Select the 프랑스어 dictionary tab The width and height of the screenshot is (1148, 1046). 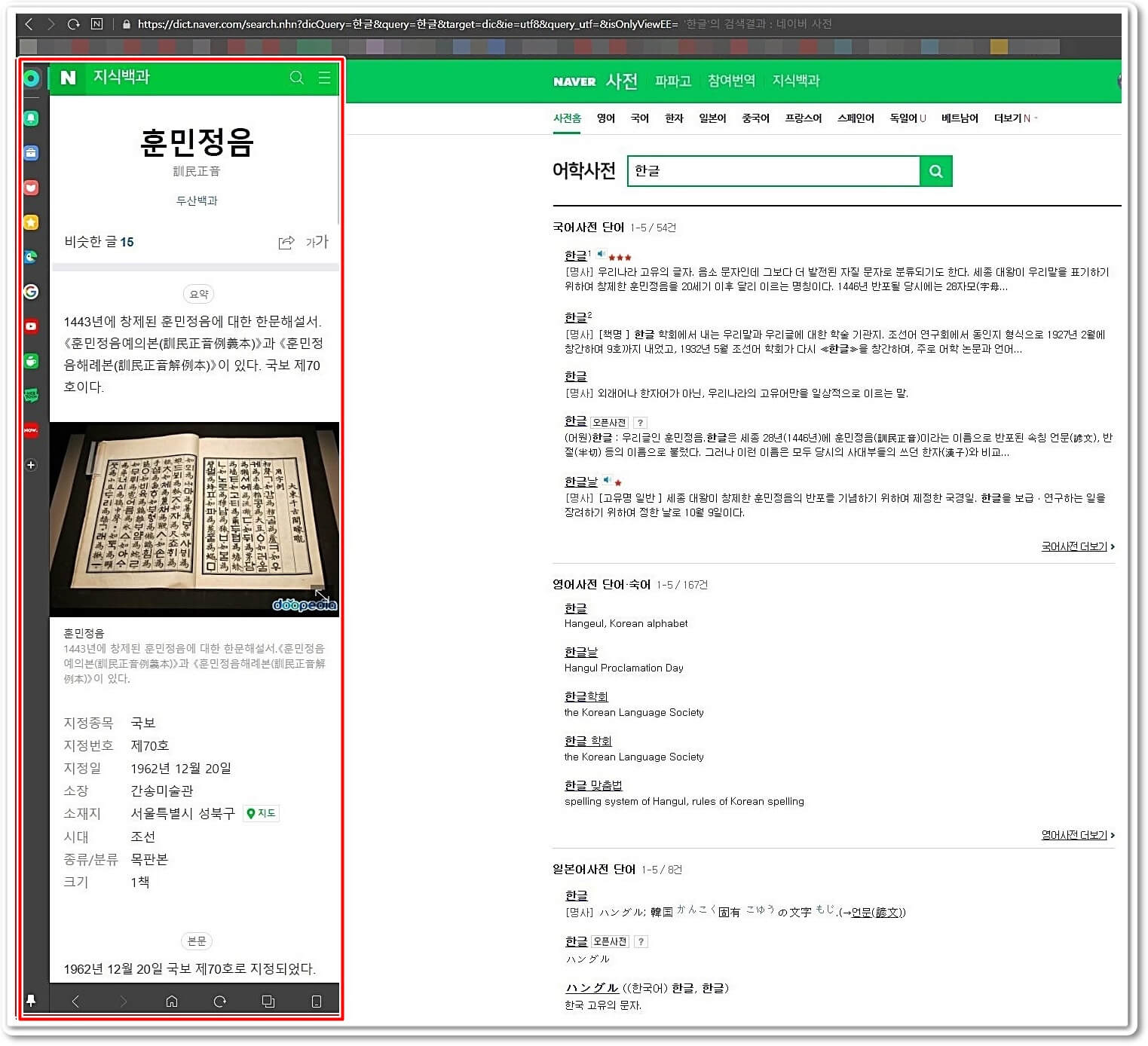pyautogui.click(x=804, y=118)
